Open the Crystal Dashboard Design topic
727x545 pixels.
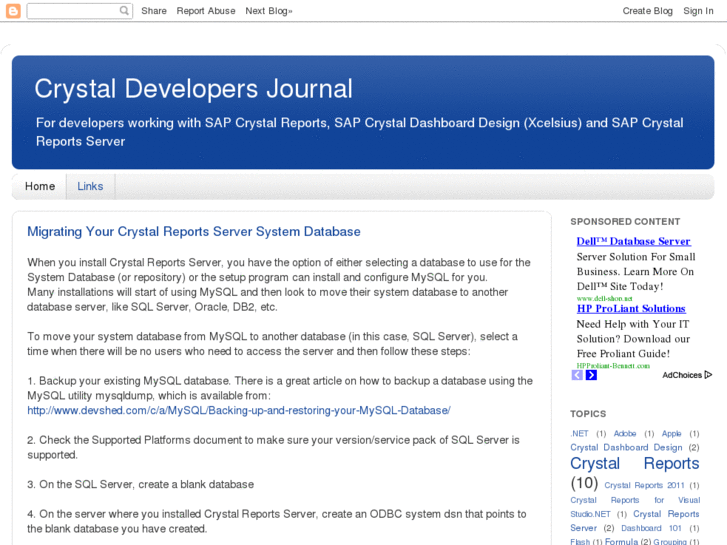(626, 447)
